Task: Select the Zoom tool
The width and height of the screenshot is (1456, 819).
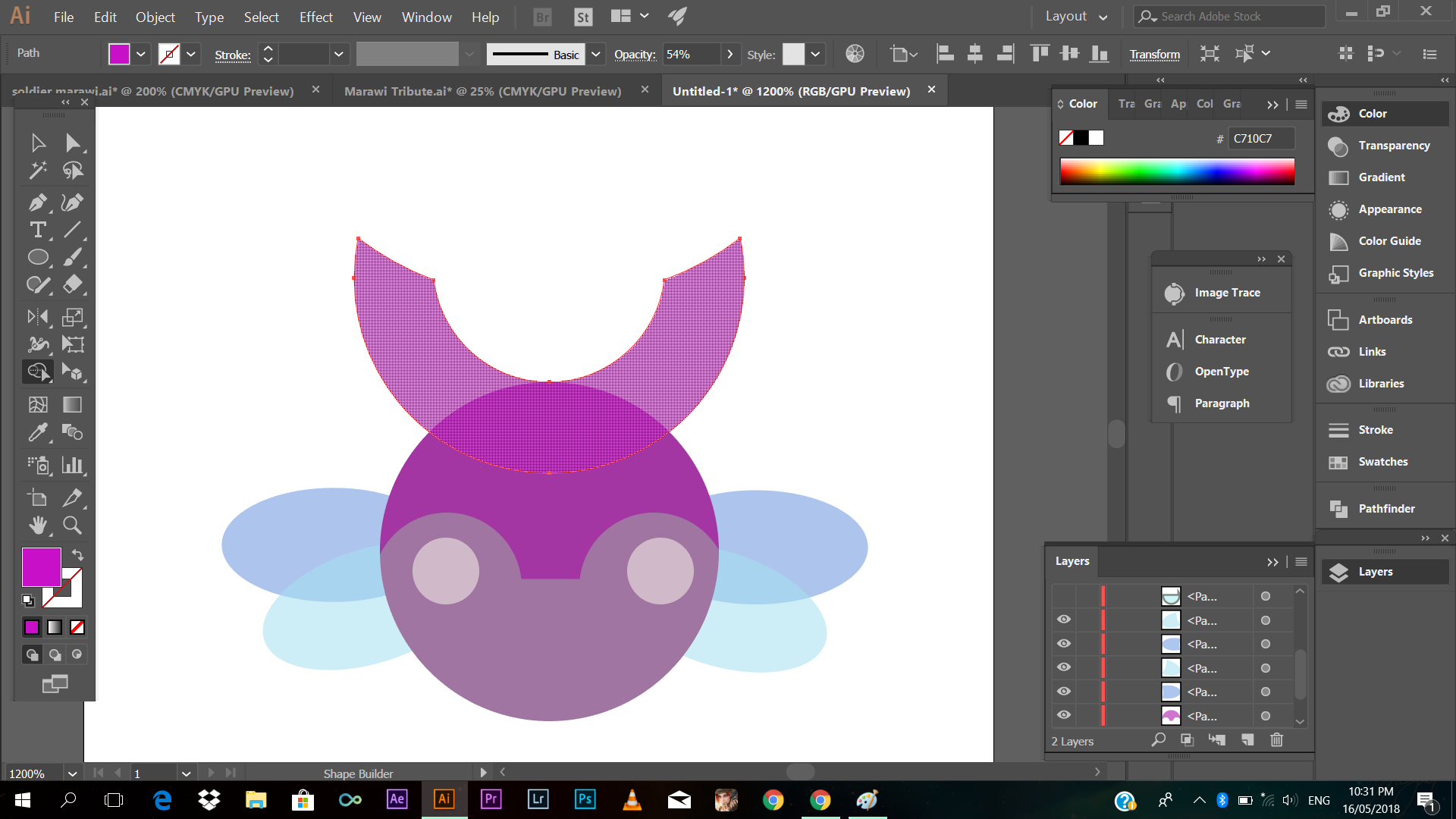Action: pyautogui.click(x=73, y=525)
